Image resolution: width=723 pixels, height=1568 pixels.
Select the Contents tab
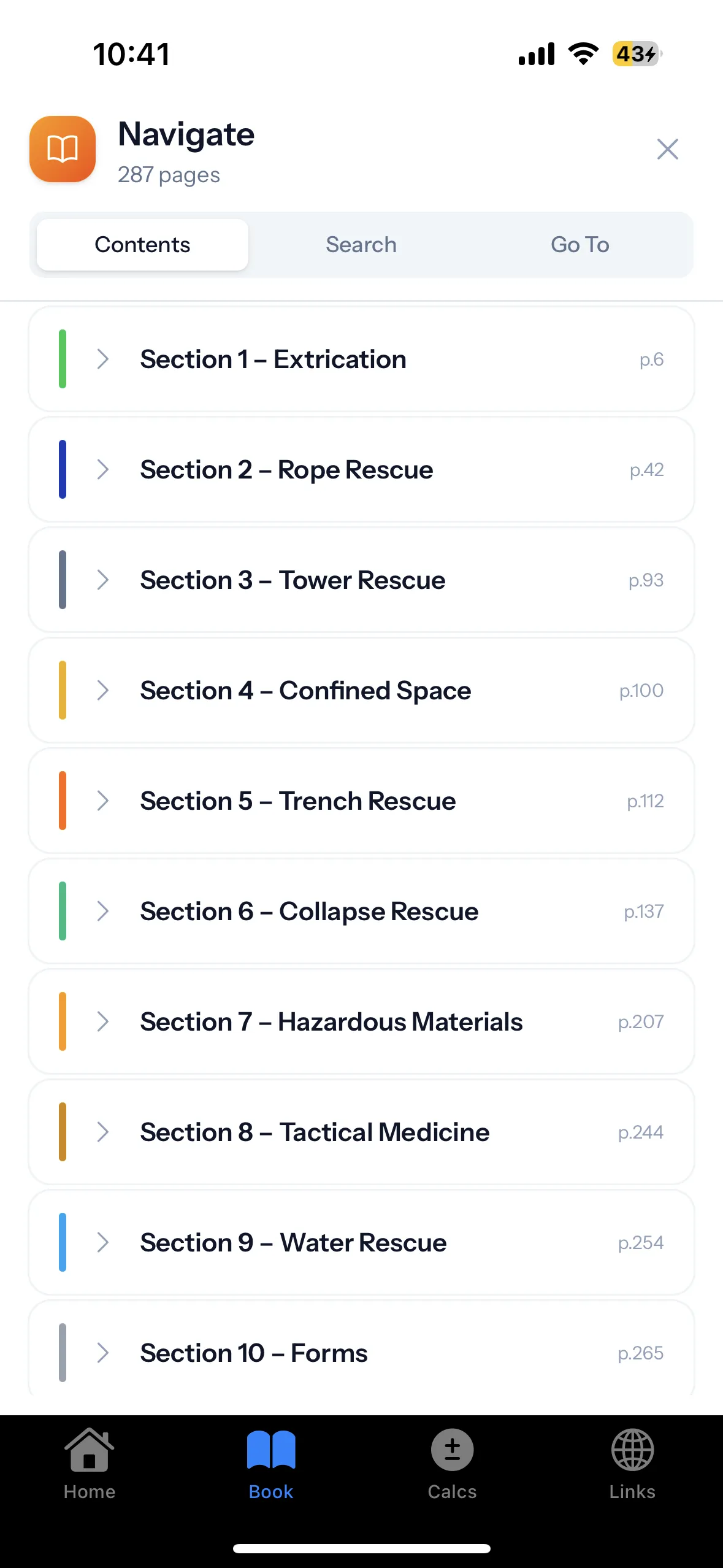(142, 245)
